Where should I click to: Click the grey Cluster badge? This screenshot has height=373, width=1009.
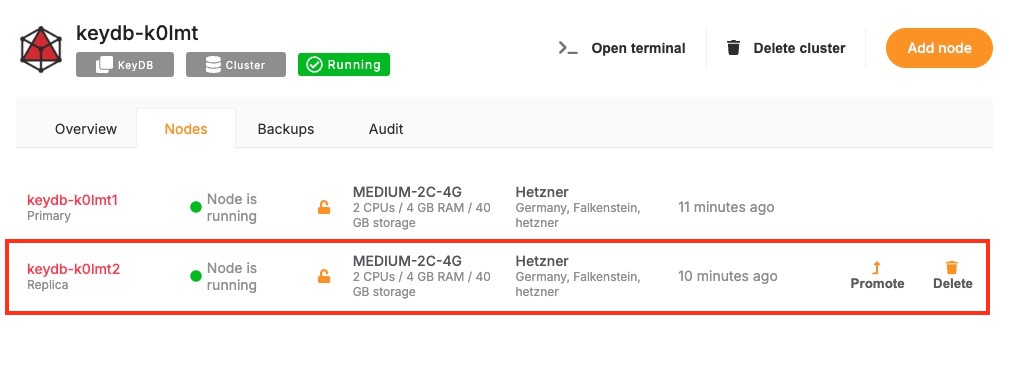click(236, 64)
